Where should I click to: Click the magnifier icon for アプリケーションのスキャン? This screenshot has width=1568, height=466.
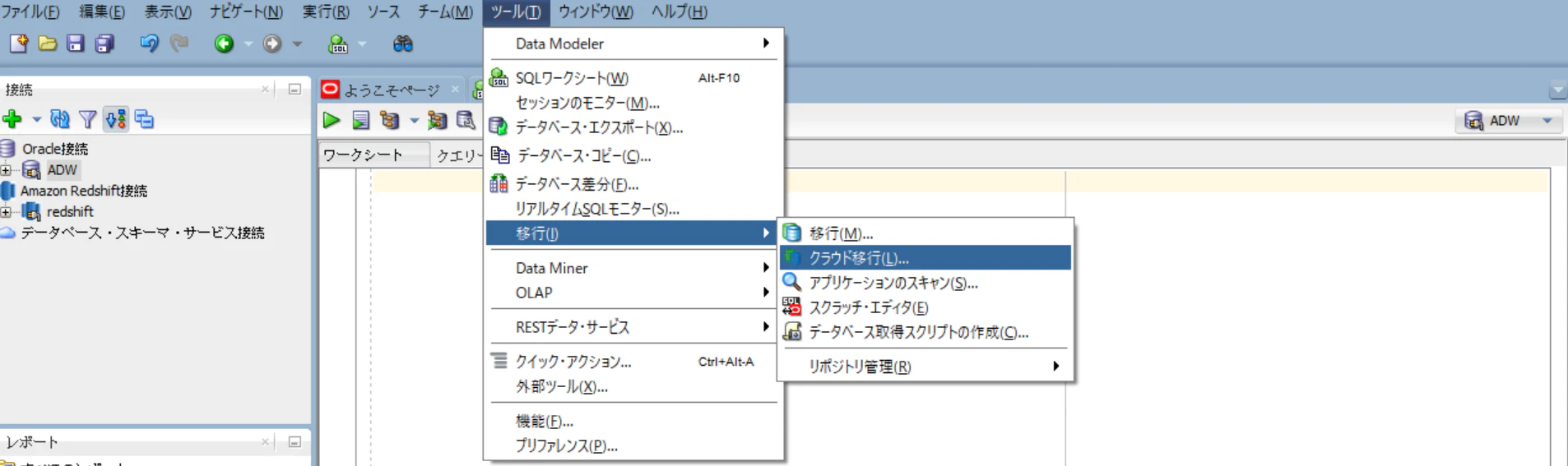pyautogui.click(x=791, y=283)
